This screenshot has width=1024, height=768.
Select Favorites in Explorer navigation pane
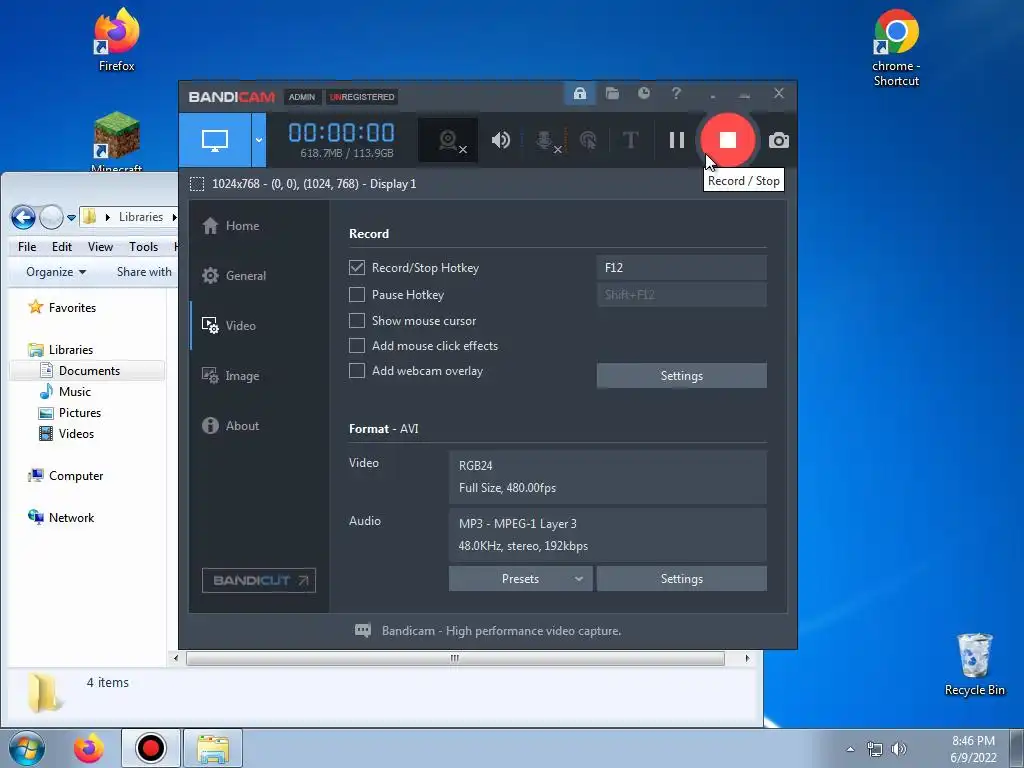pos(72,308)
